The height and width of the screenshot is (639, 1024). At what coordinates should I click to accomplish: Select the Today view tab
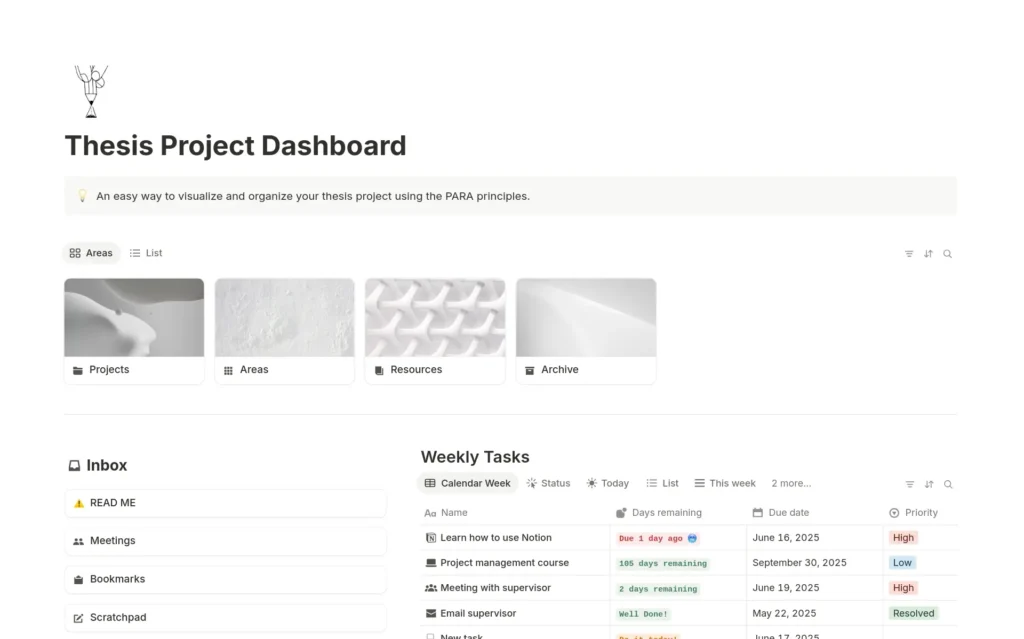tap(607, 483)
